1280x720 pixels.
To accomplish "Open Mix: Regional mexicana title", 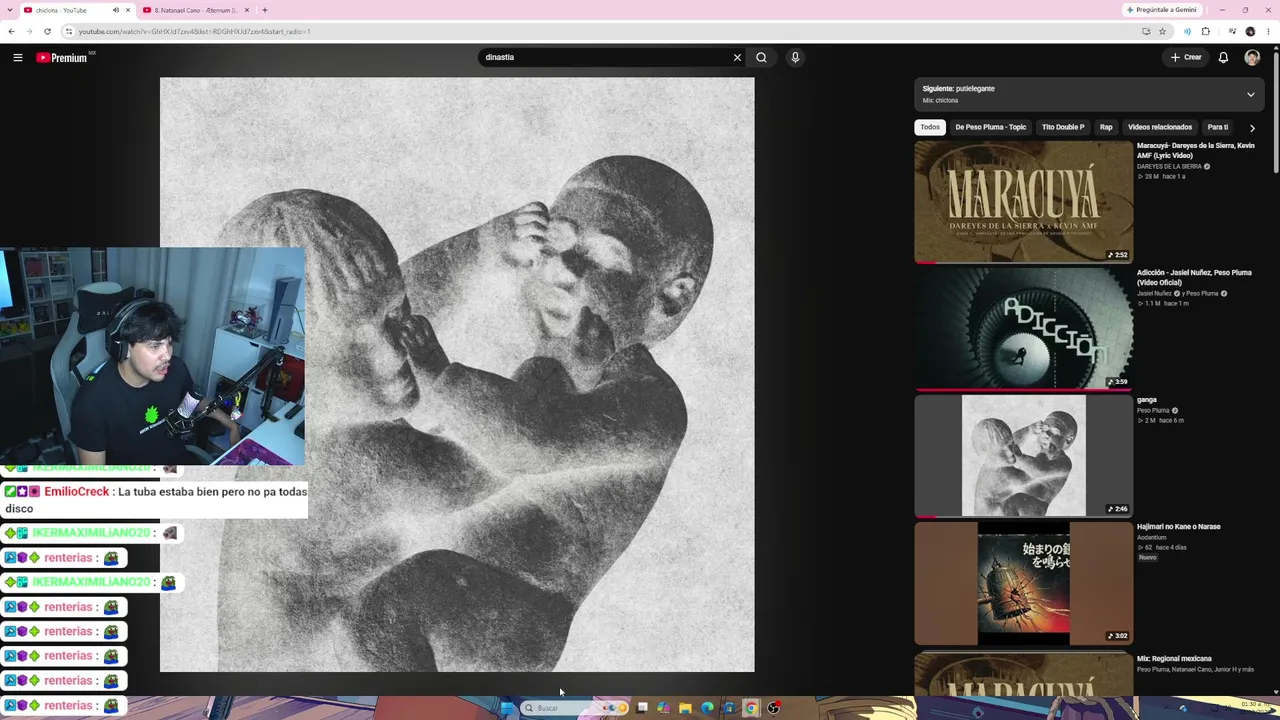I will click(x=1174, y=659).
